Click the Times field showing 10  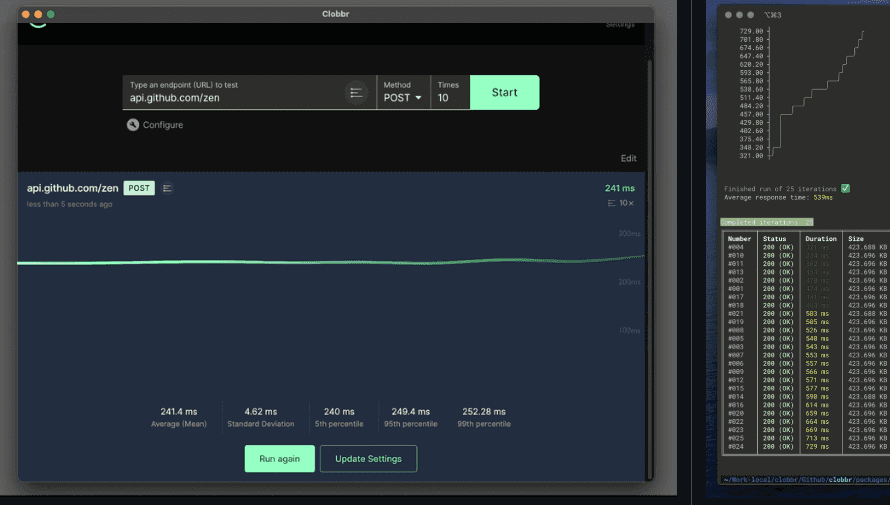pyautogui.click(x=450, y=92)
